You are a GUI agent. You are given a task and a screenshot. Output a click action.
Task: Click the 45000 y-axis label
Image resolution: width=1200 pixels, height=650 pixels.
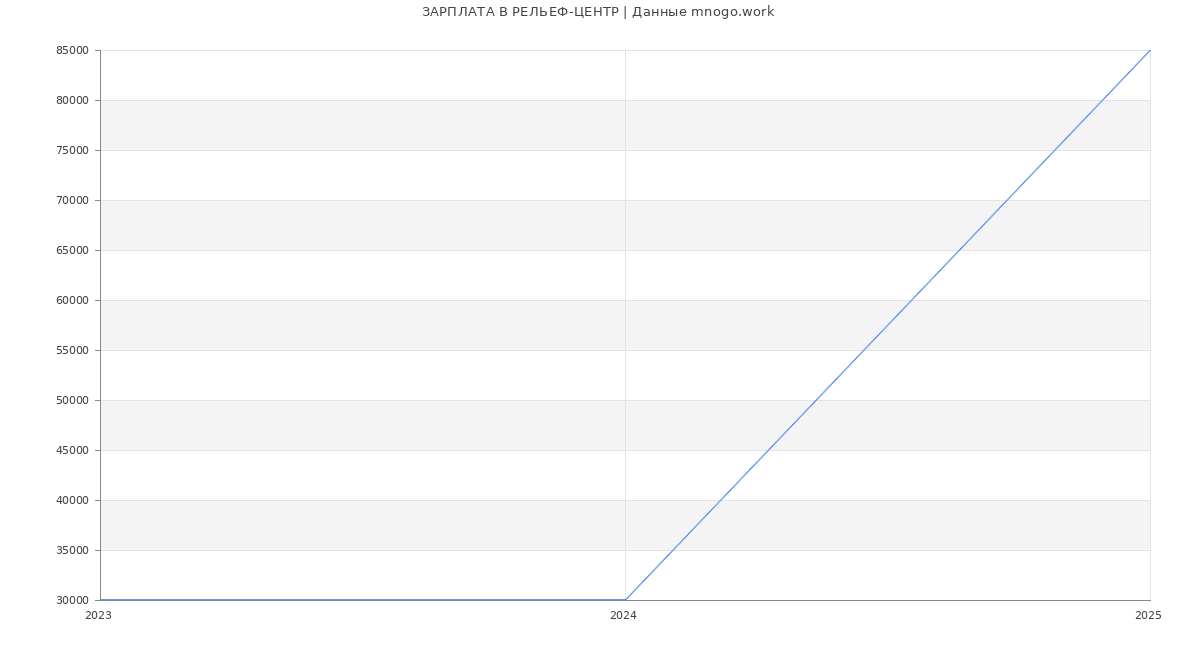tap(72, 451)
